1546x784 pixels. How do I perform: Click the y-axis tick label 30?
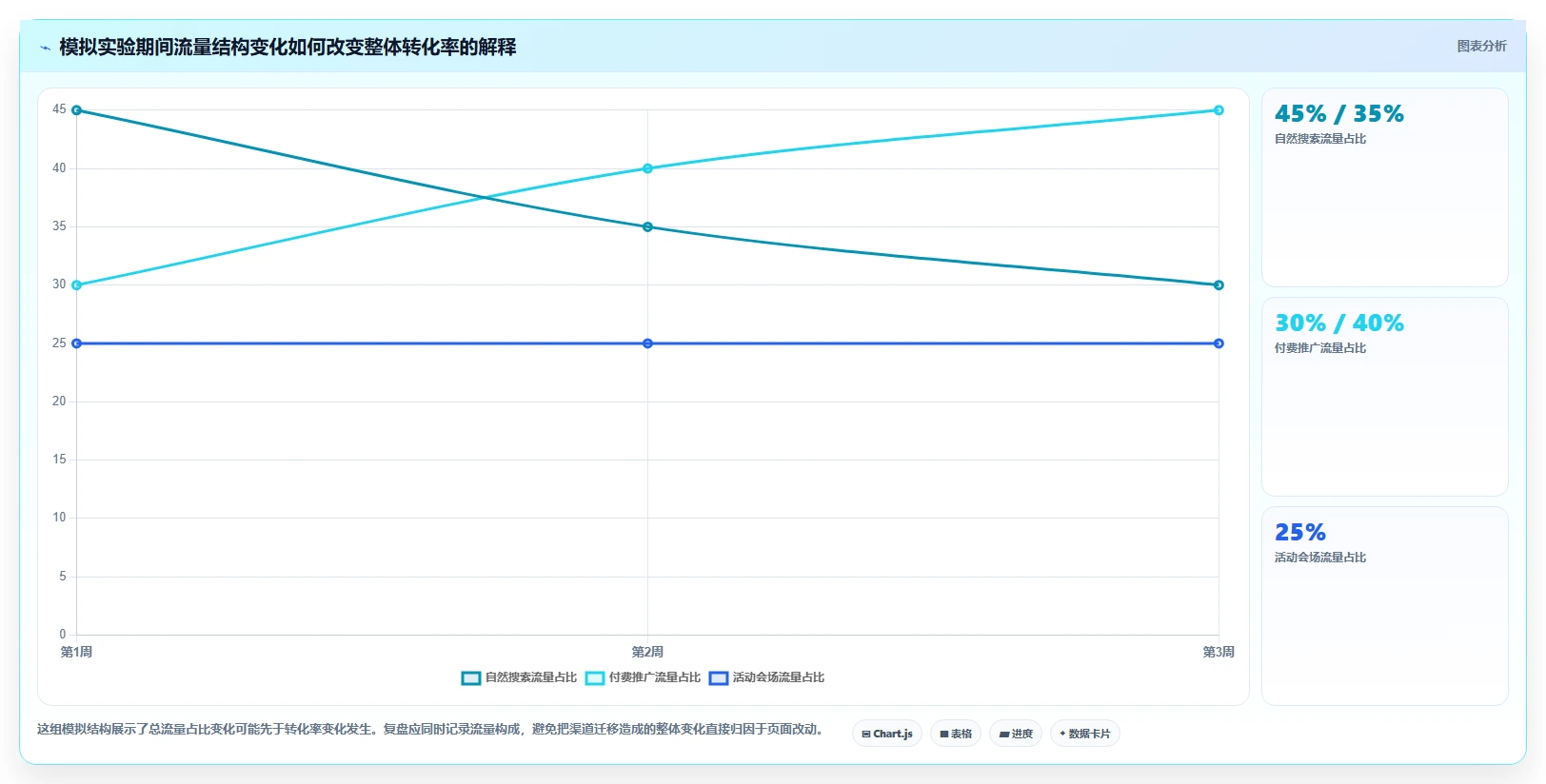(59, 284)
